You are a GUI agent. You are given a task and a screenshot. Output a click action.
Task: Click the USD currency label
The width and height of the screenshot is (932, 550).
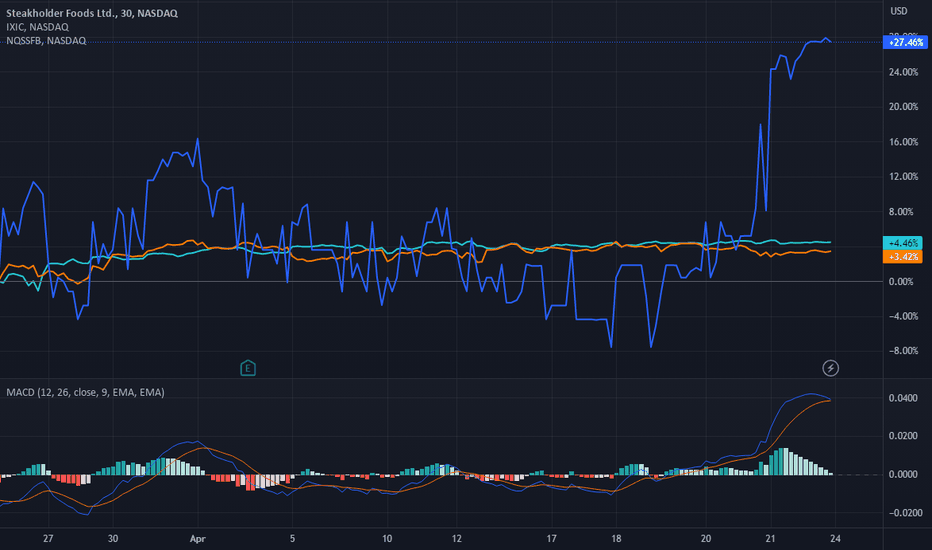(x=899, y=11)
